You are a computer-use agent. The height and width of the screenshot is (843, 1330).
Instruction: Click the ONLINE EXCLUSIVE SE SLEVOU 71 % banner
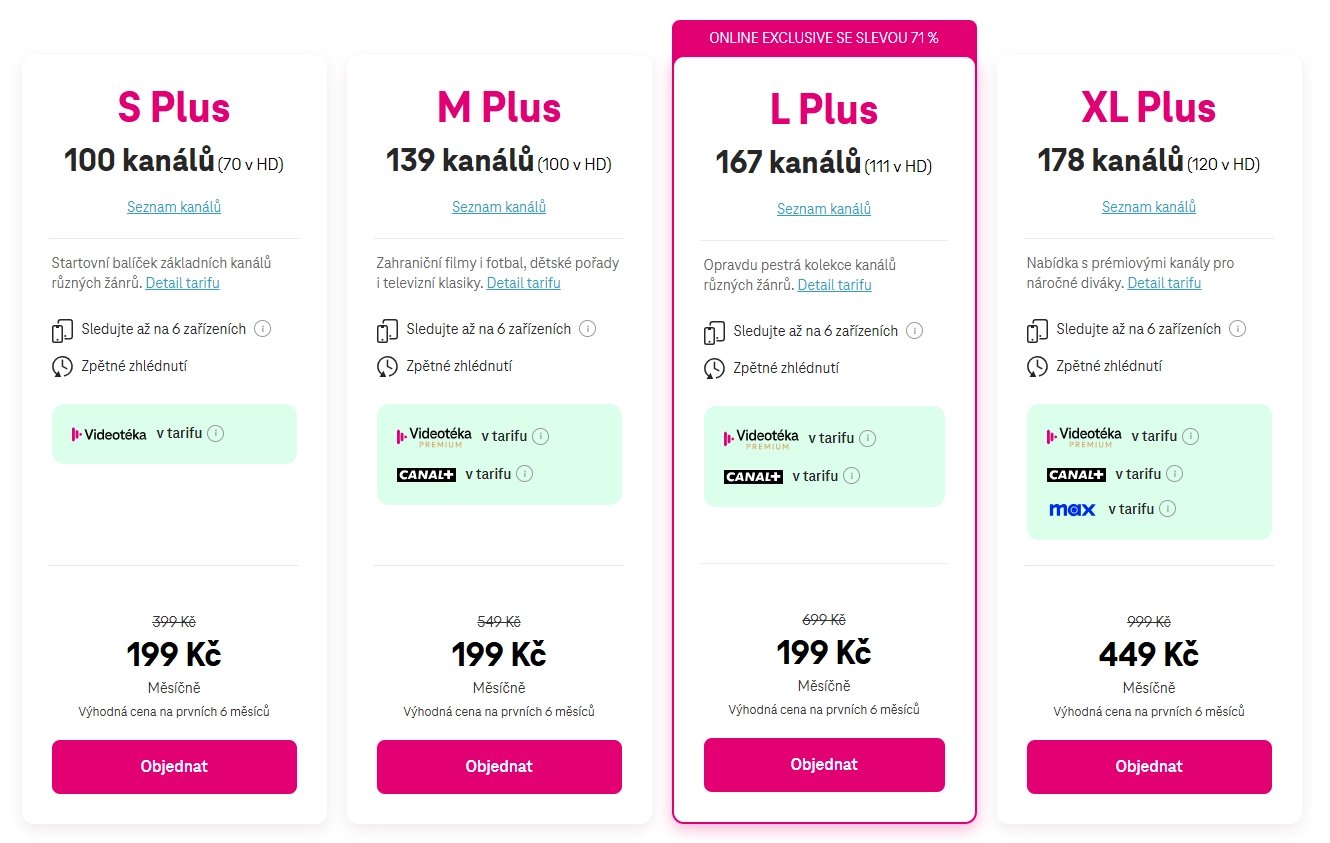pyautogui.click(x=823, y=38)
